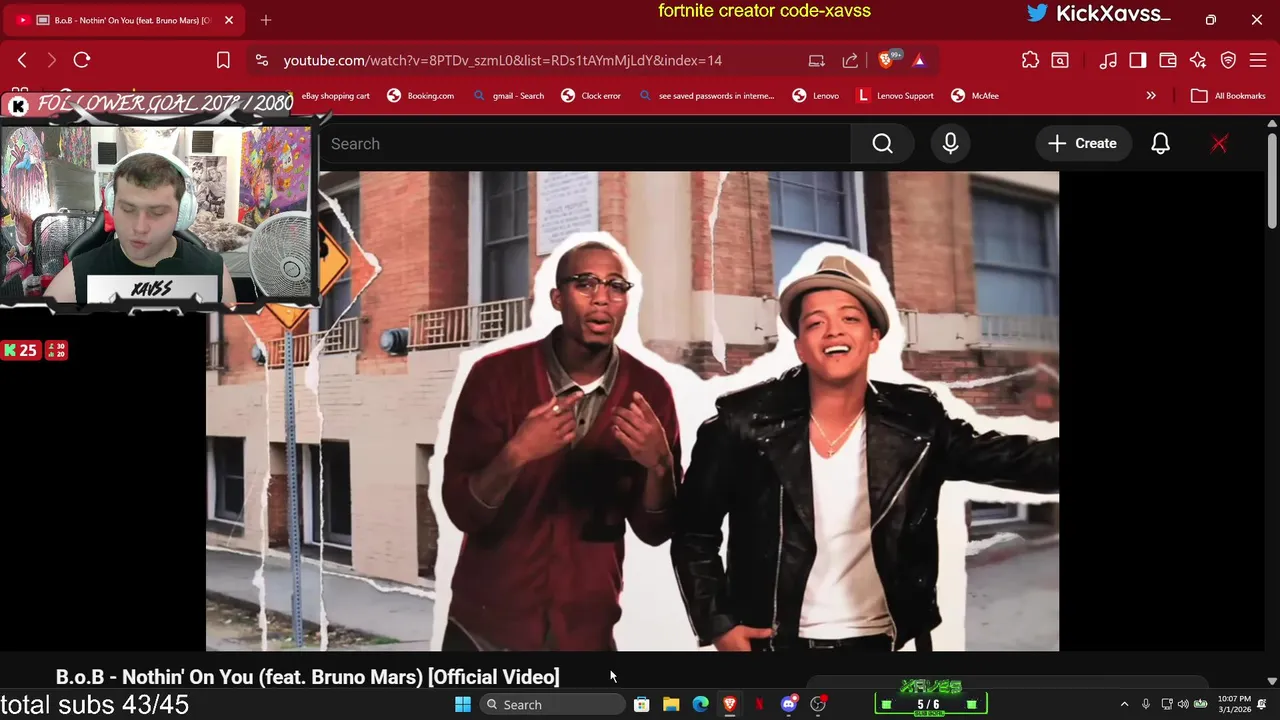Start voice search with the microphone
Image resolution: width=1280 pixels, height=720 pixels.
950,144
